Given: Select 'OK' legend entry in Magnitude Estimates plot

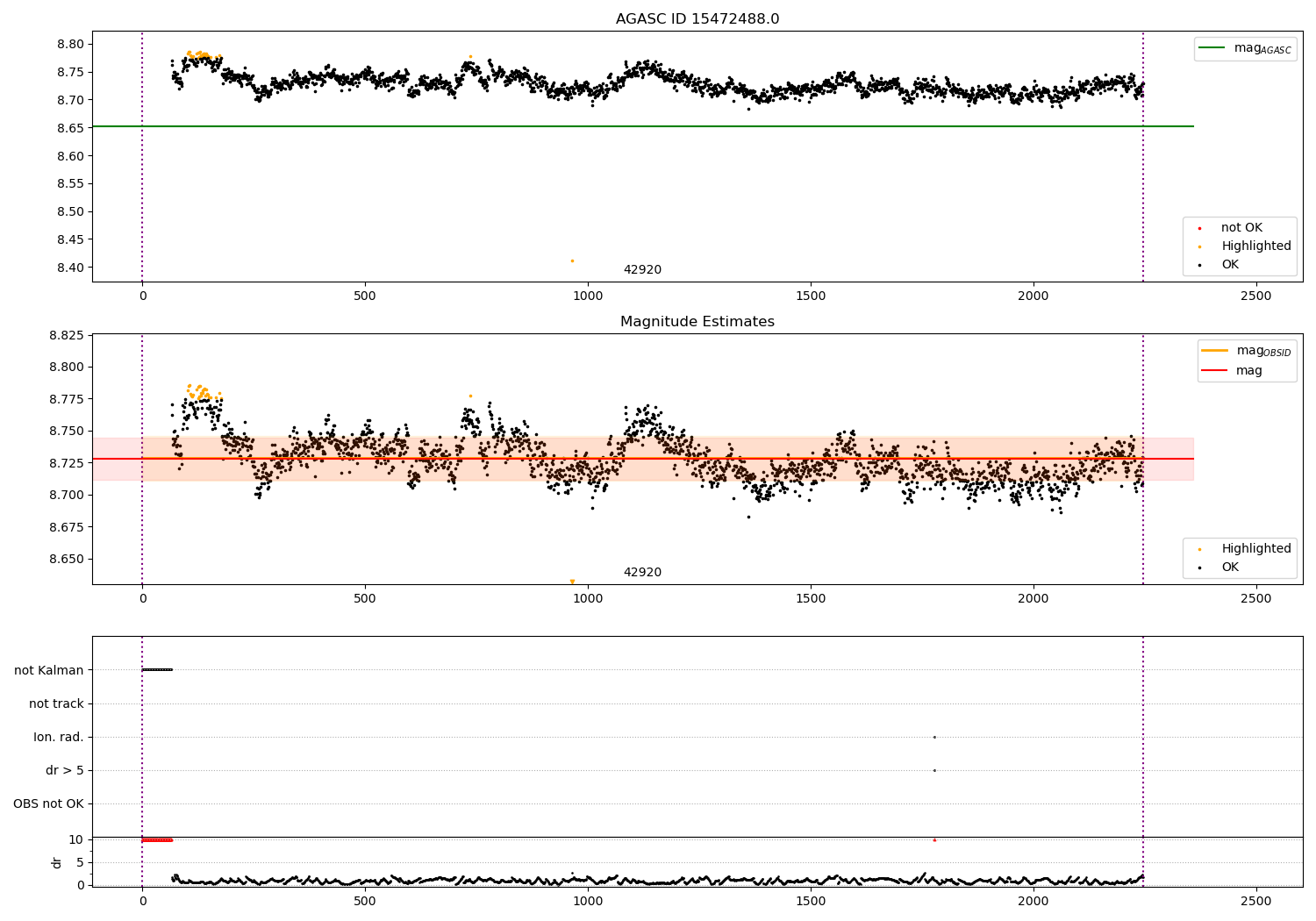Looking at the screenshot, I should (x=1219, y=568).
